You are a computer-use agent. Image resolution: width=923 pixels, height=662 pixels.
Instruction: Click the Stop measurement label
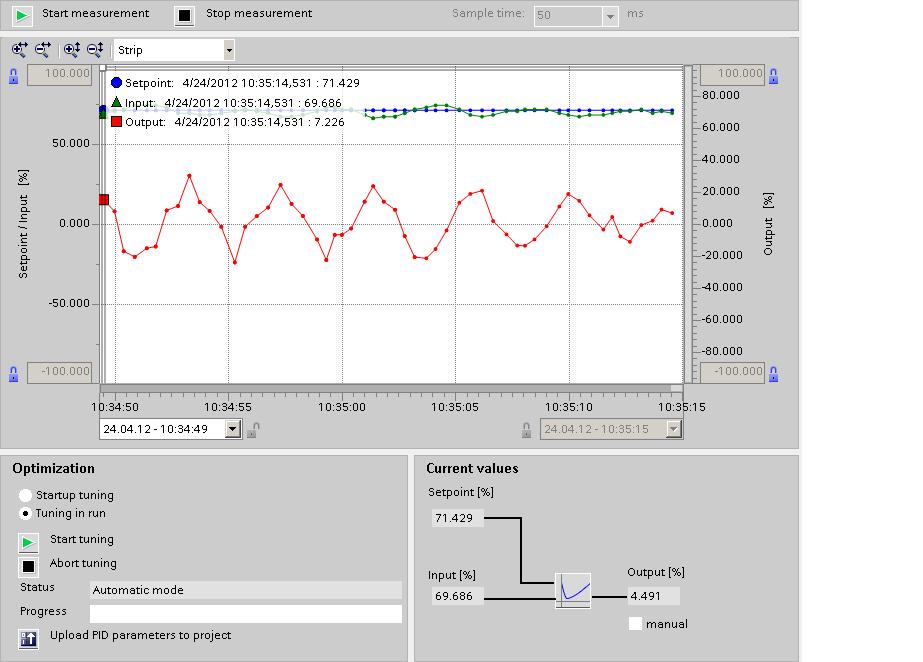[x=259, y=14]
